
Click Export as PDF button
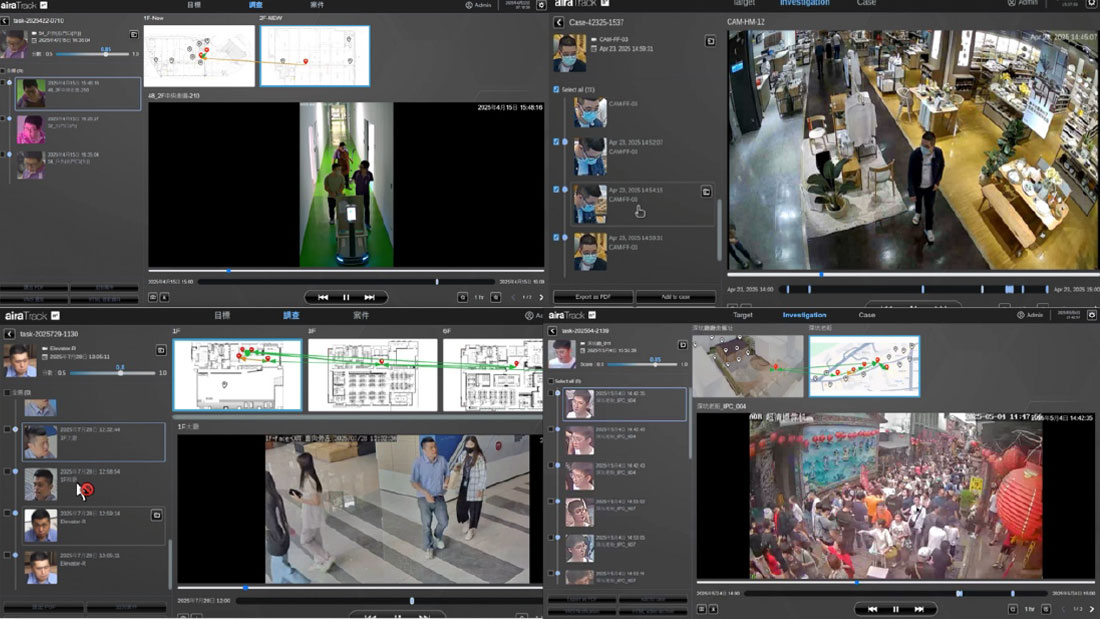[591, 297]
